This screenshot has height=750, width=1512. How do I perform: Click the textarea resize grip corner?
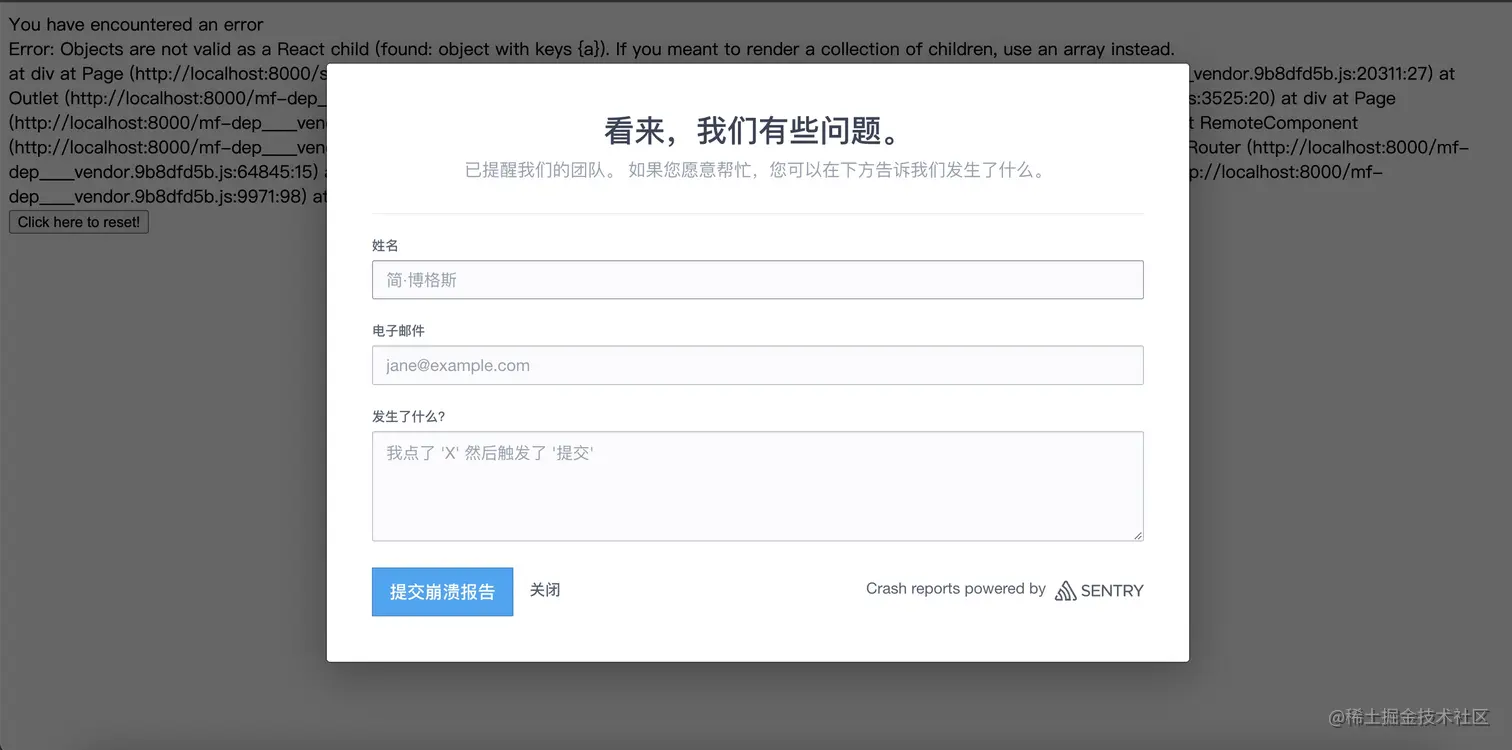coord(1137,535)
